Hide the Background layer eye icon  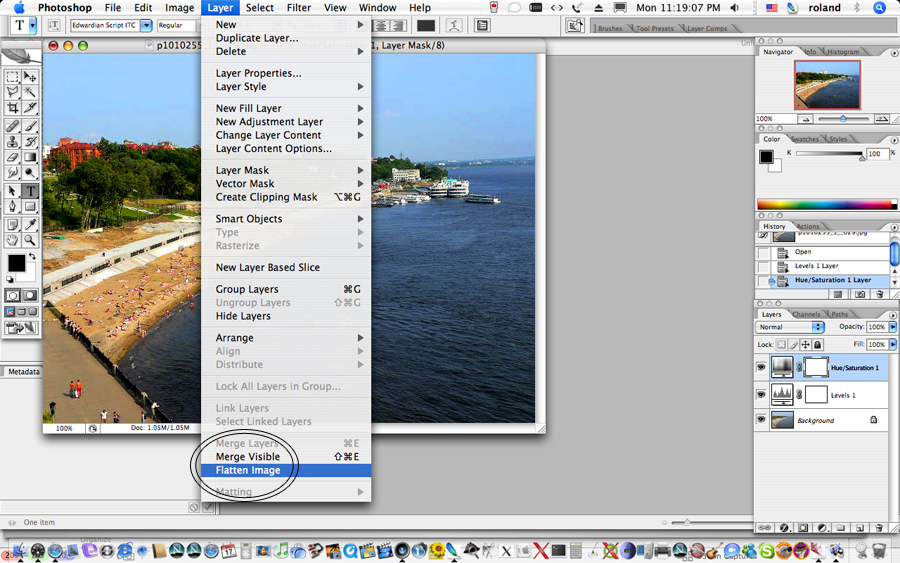point(761,420)
